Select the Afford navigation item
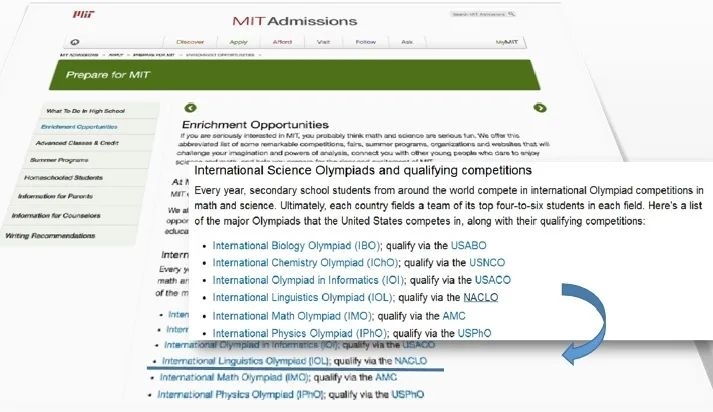 pyautogui.click(x=283, y=42)
